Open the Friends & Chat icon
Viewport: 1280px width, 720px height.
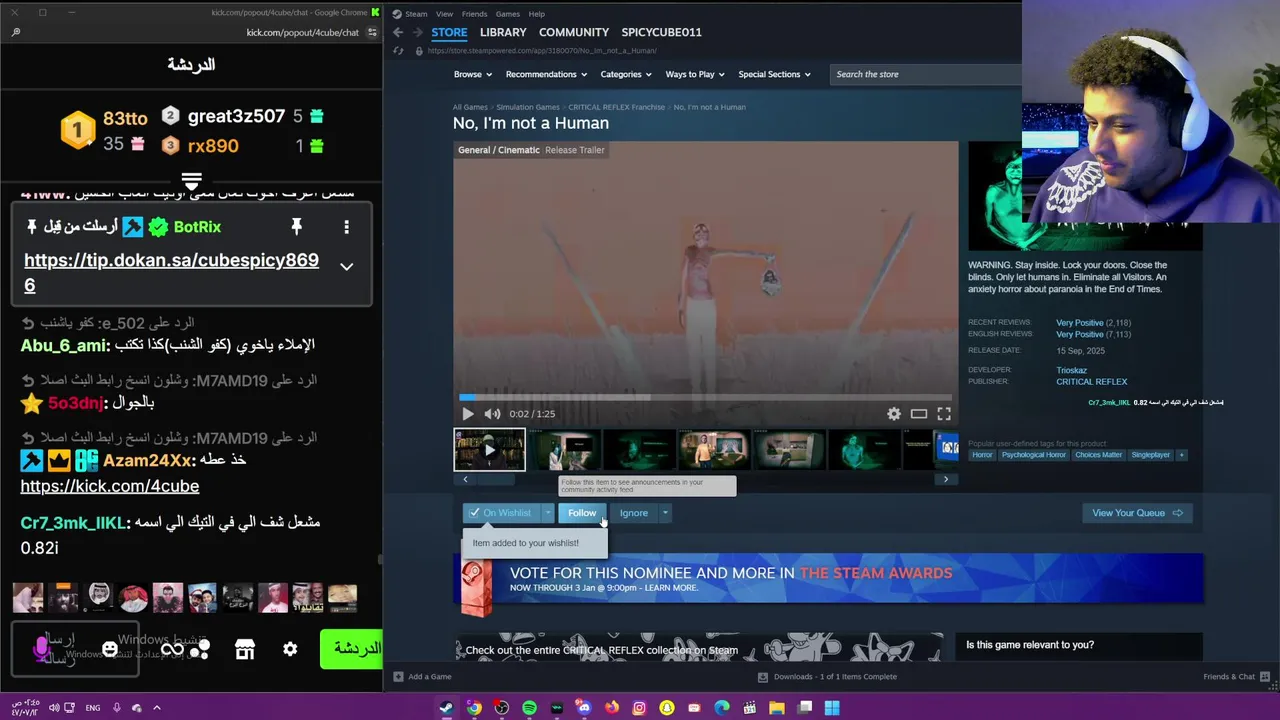(x=1263, y=677)
